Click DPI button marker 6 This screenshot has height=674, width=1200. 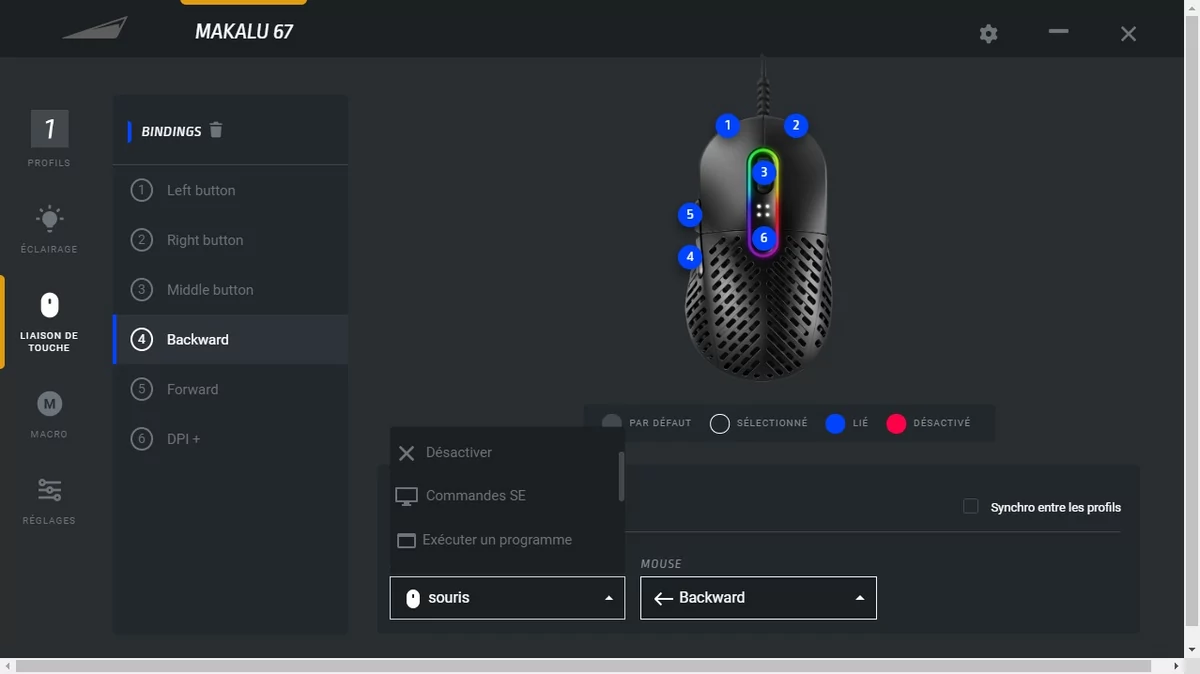tap(764, 238)
